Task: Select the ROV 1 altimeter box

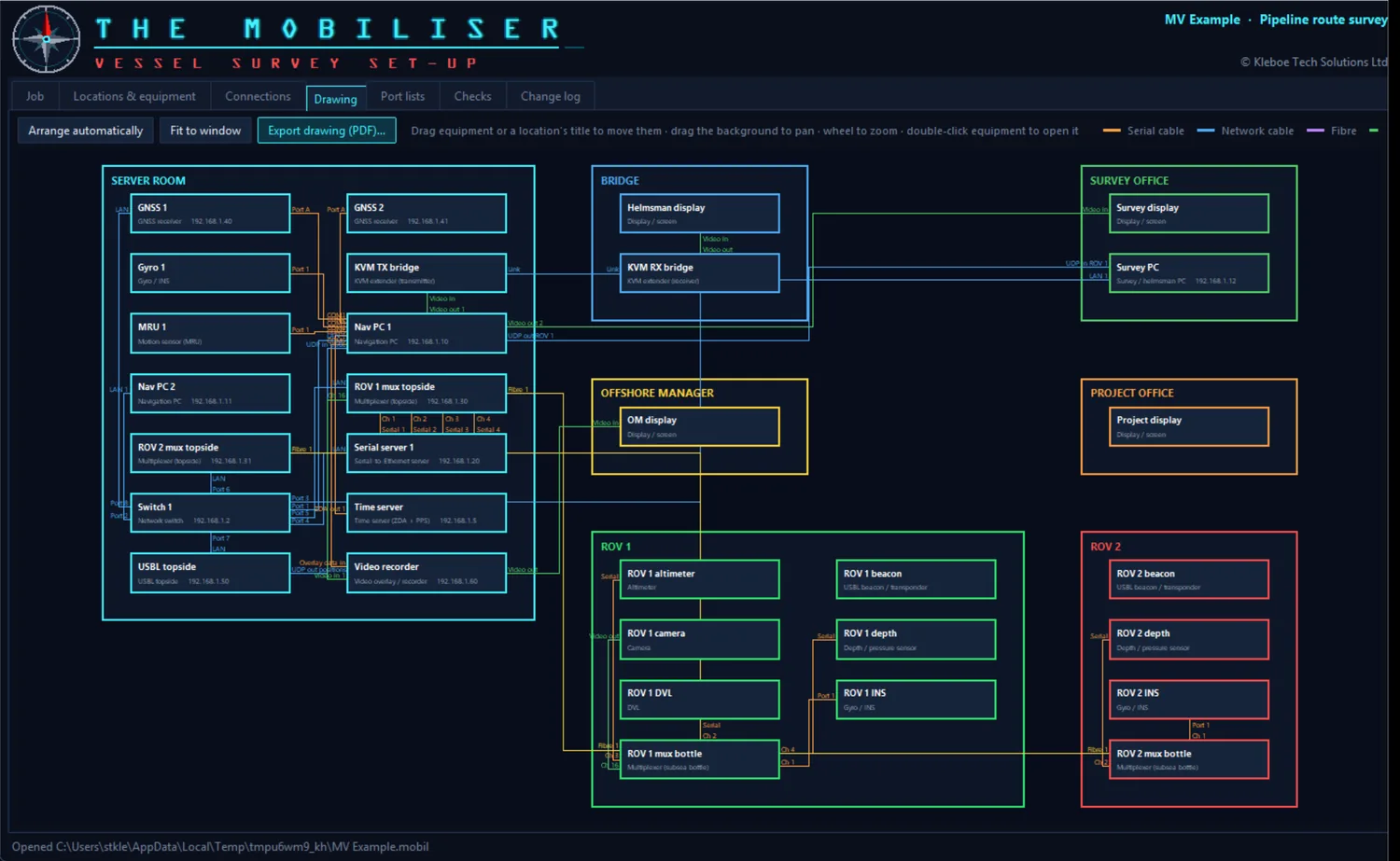Action: [x=700, y=579]
